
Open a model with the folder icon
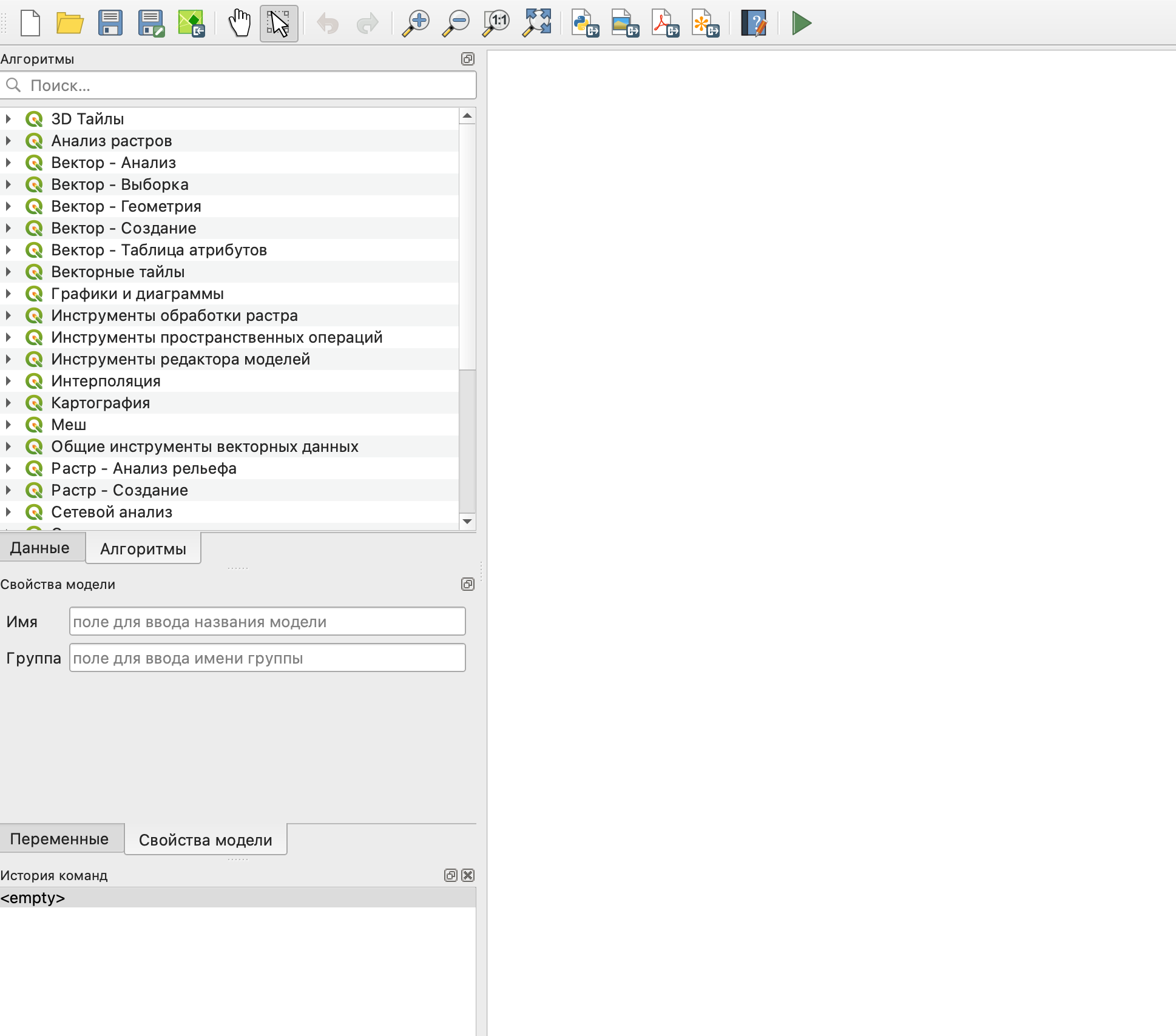click(70, 24)
